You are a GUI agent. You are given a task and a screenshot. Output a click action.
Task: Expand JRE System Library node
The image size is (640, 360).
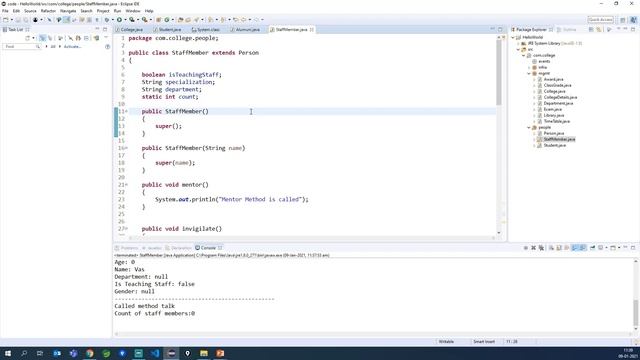pos(518,43)
